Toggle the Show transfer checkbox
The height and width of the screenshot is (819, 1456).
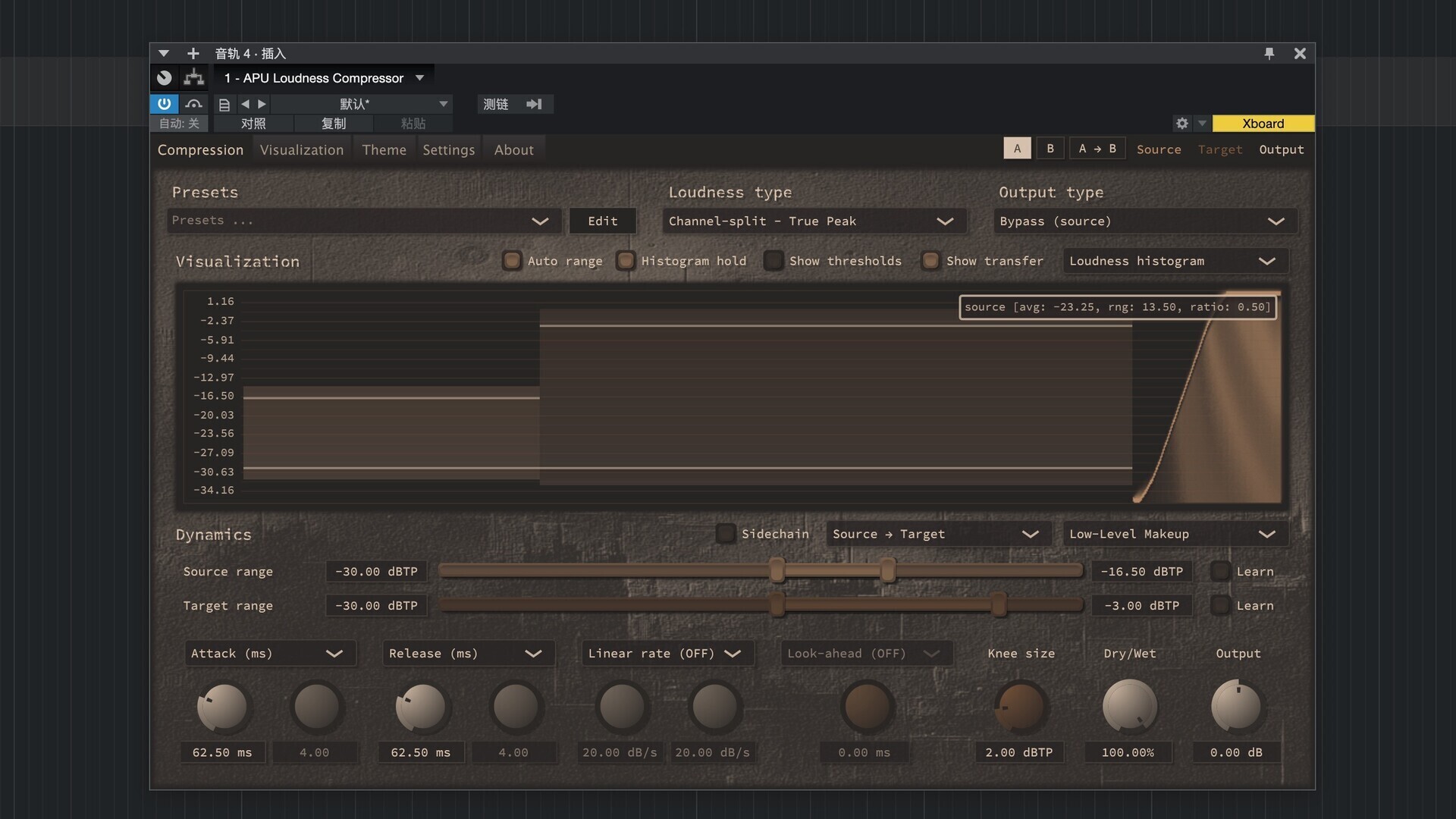click(930, 261)
